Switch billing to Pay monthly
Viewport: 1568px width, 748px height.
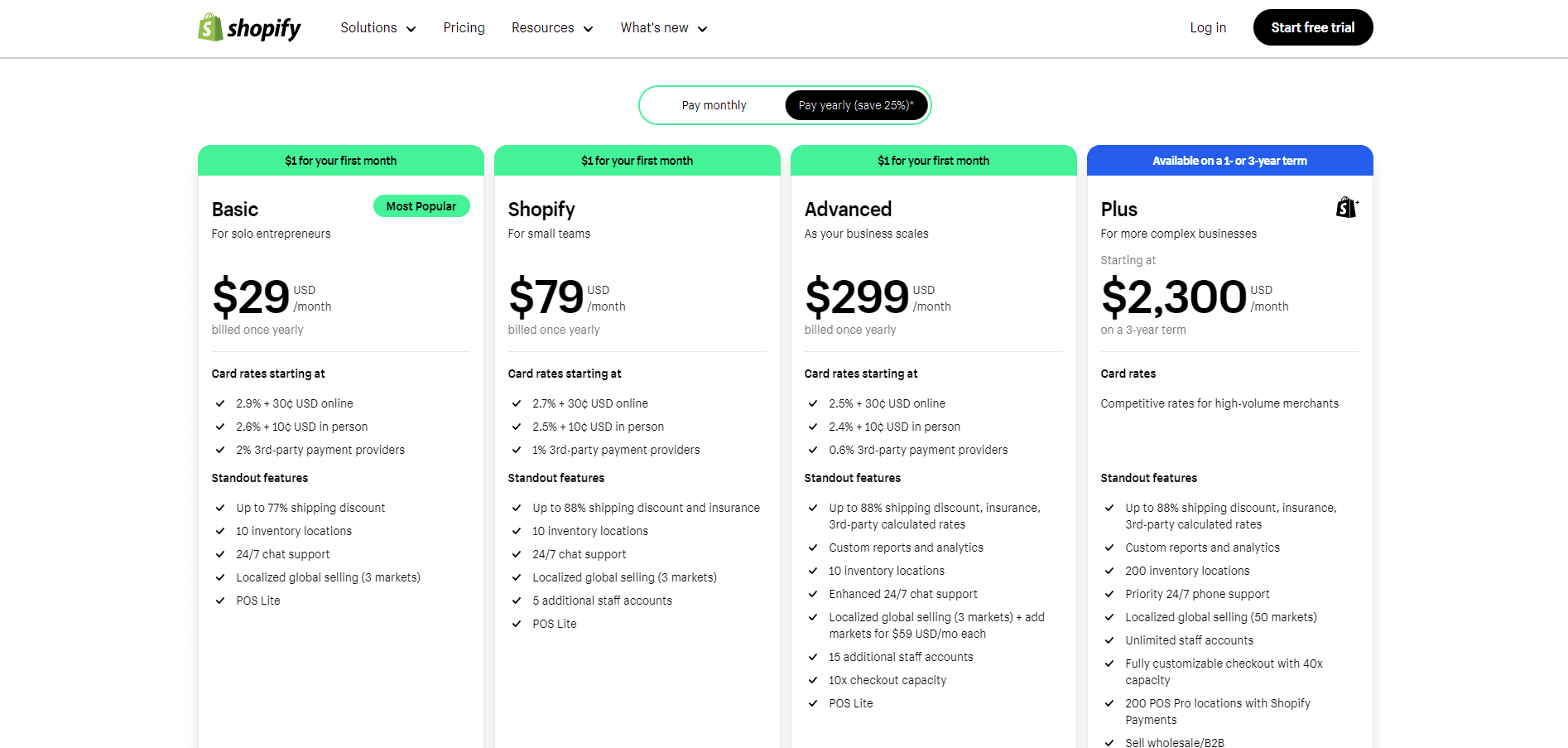coord(714,105)
